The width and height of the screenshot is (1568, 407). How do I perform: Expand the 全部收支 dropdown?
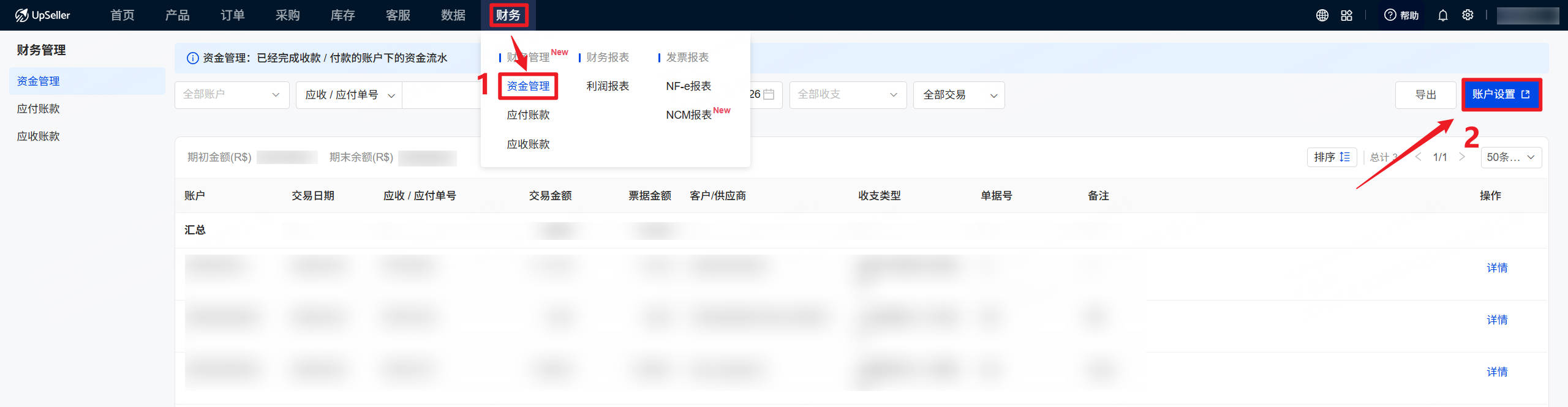coord(848,95)
